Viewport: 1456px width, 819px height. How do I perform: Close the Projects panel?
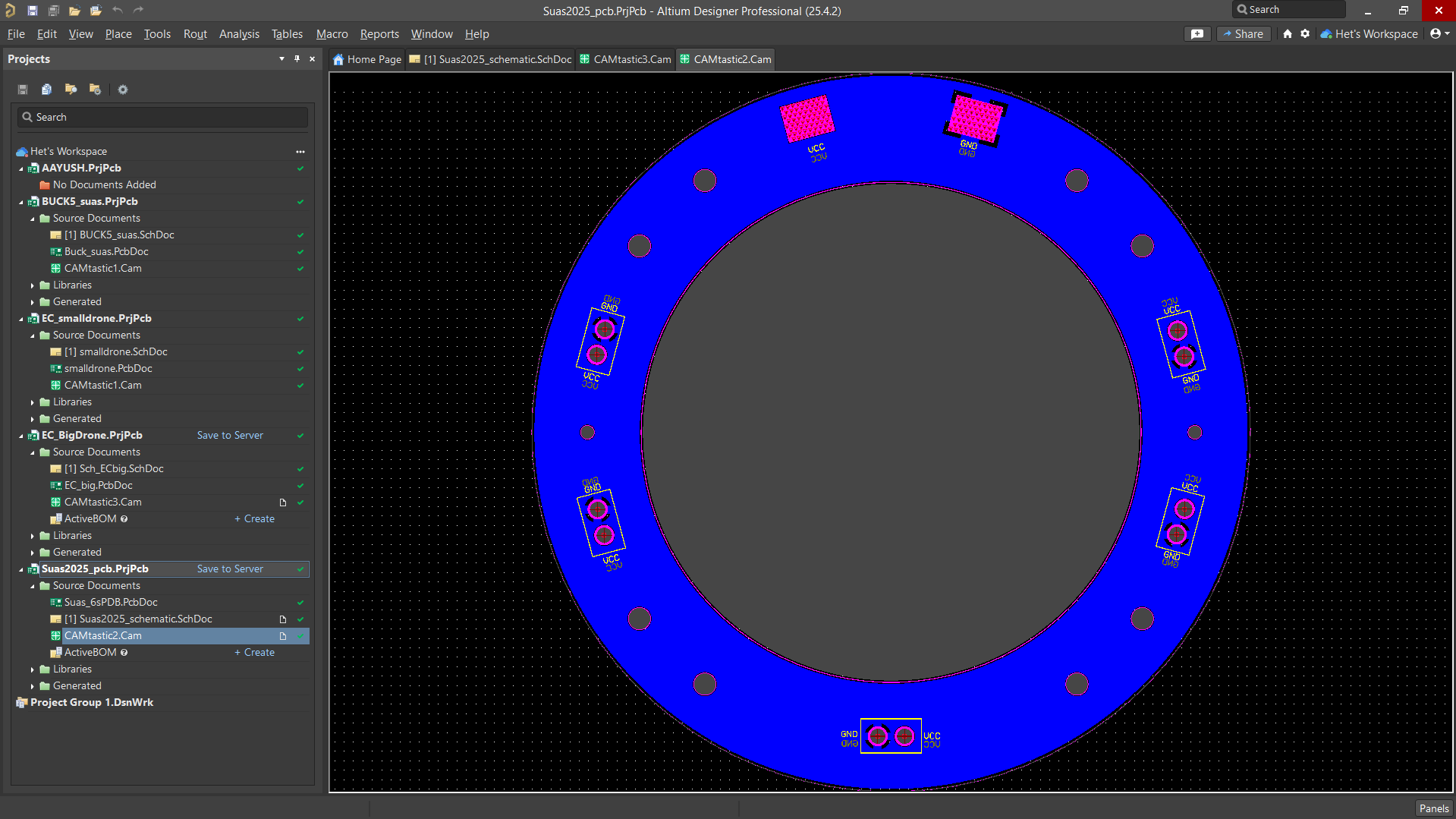[312, 58]
